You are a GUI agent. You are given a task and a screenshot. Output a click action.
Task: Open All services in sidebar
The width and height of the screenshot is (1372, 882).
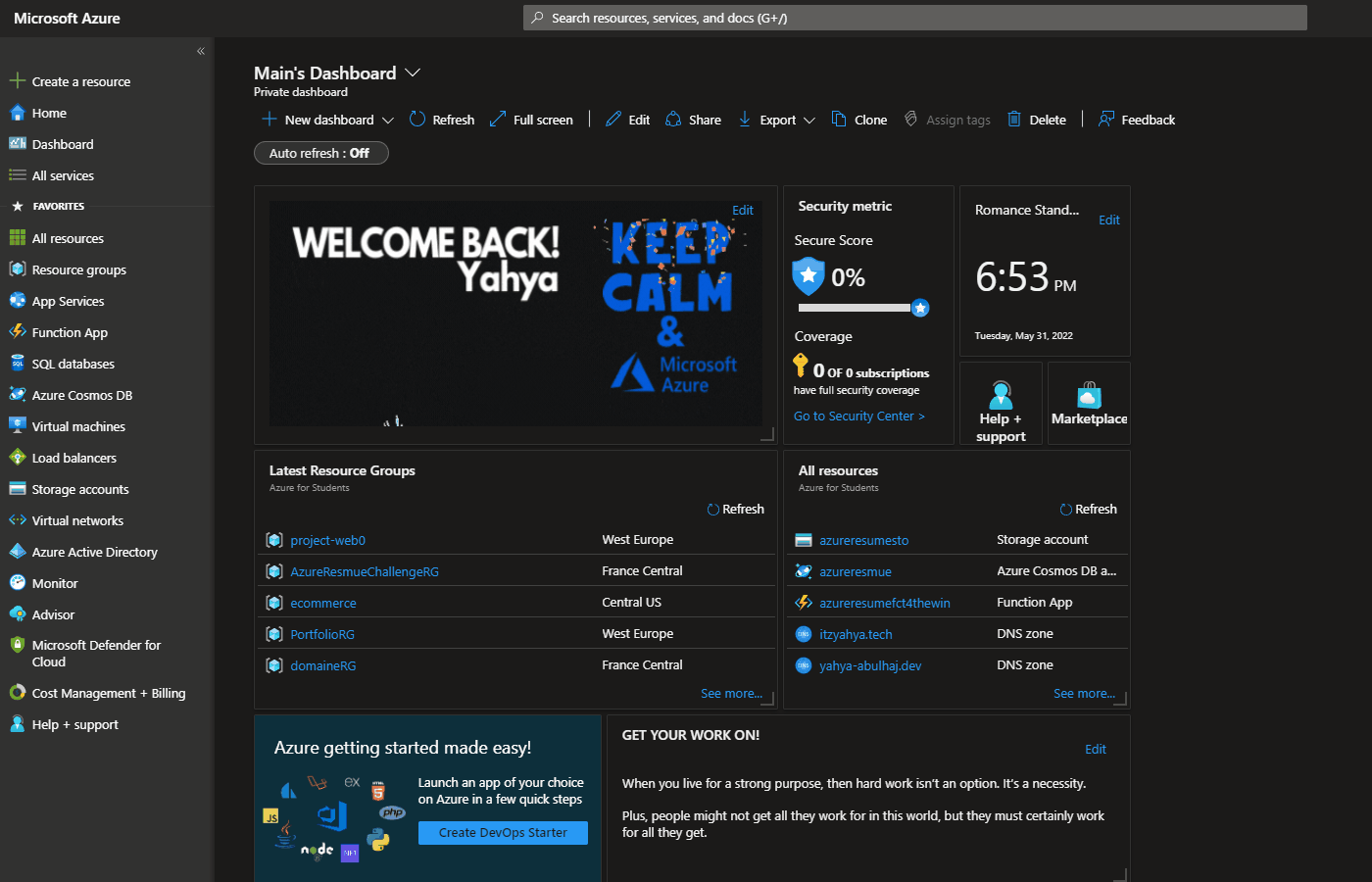pos(63,175)
